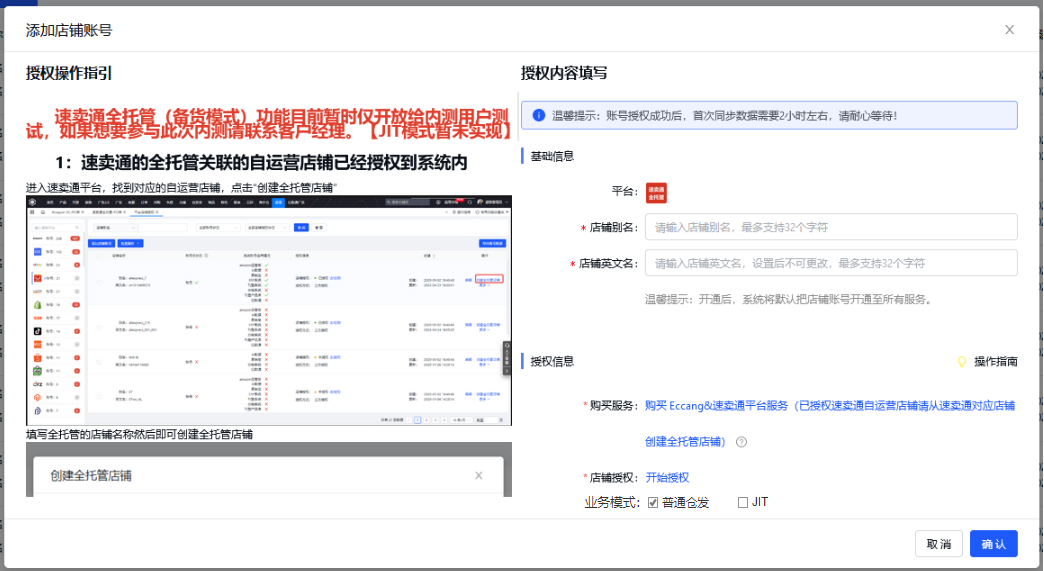Click the step 1 heading about 全托管关联的自运营店铺
The height and width of the screenshot is (571, 1044).
coord(261,162)
